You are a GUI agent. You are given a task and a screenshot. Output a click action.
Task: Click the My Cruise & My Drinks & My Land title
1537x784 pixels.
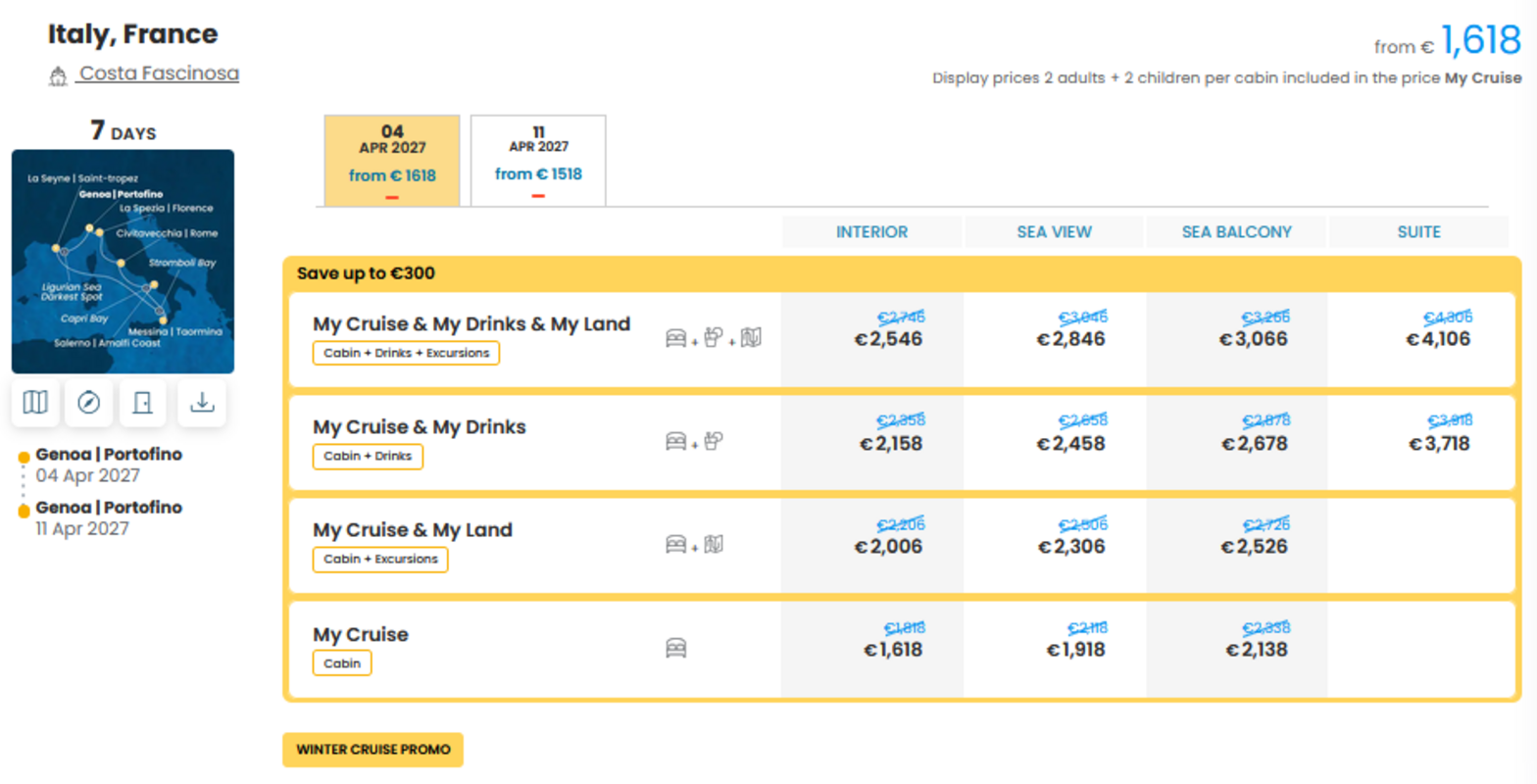[x=471, y=324]
